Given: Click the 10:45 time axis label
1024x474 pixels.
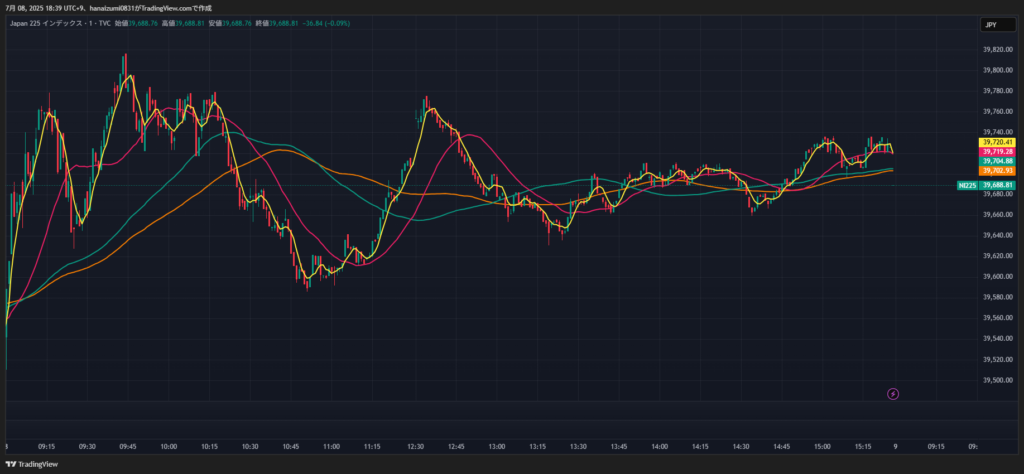Looking at the screenshot, I should tap(291, 447).
